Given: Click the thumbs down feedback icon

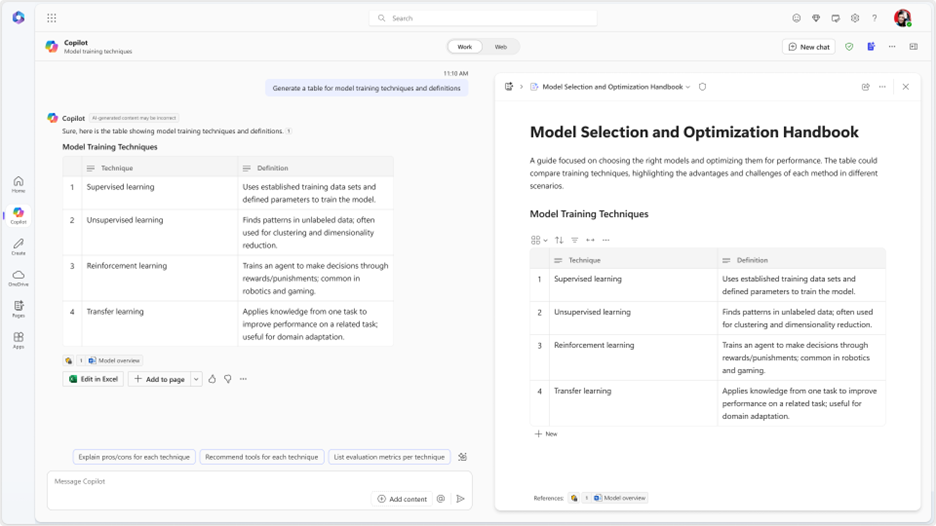Looking at the screenshot, I should 228,379.
